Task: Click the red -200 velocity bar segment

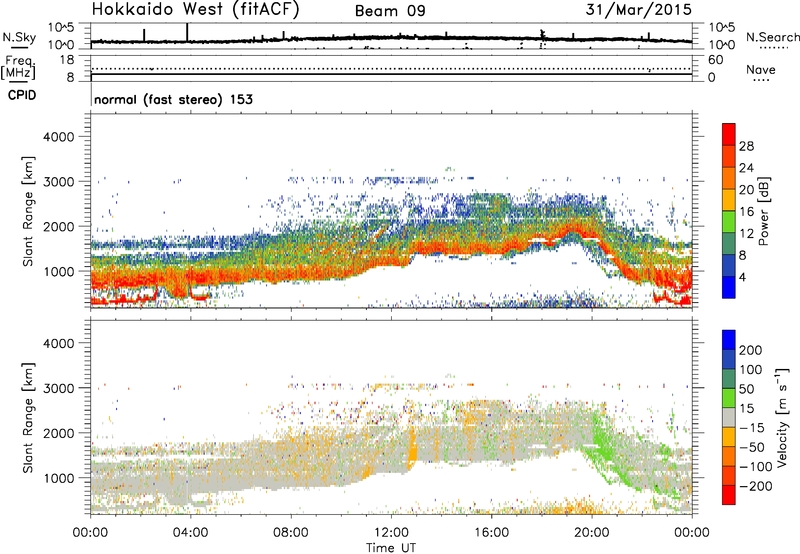Action: (x=729, y=495)
